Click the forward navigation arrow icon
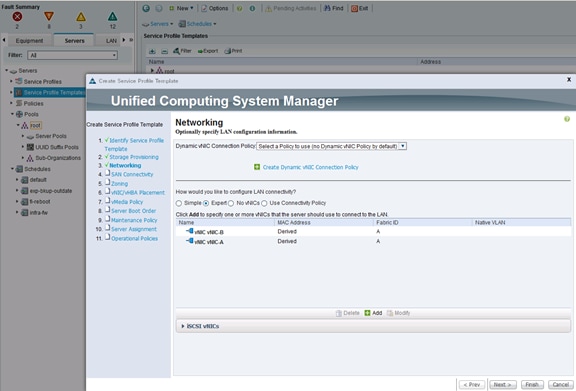Viewport: 576px width, 391px height. pyautogui.click(x=159, y=8)
